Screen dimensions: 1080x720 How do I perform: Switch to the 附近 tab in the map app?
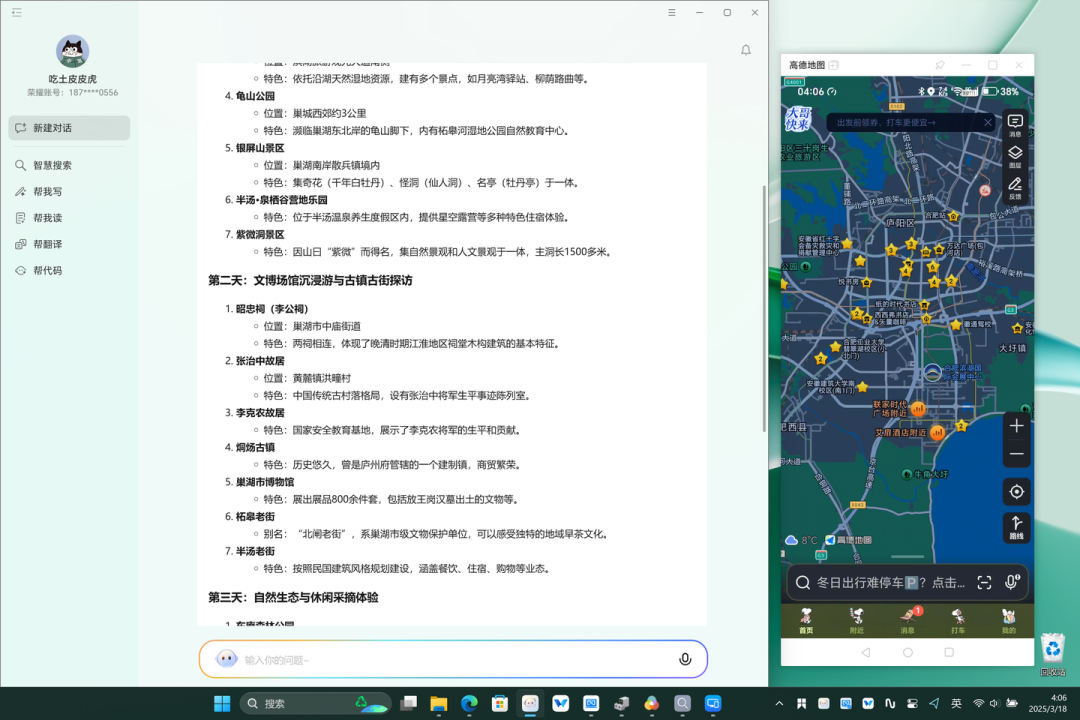coord(856,621)
